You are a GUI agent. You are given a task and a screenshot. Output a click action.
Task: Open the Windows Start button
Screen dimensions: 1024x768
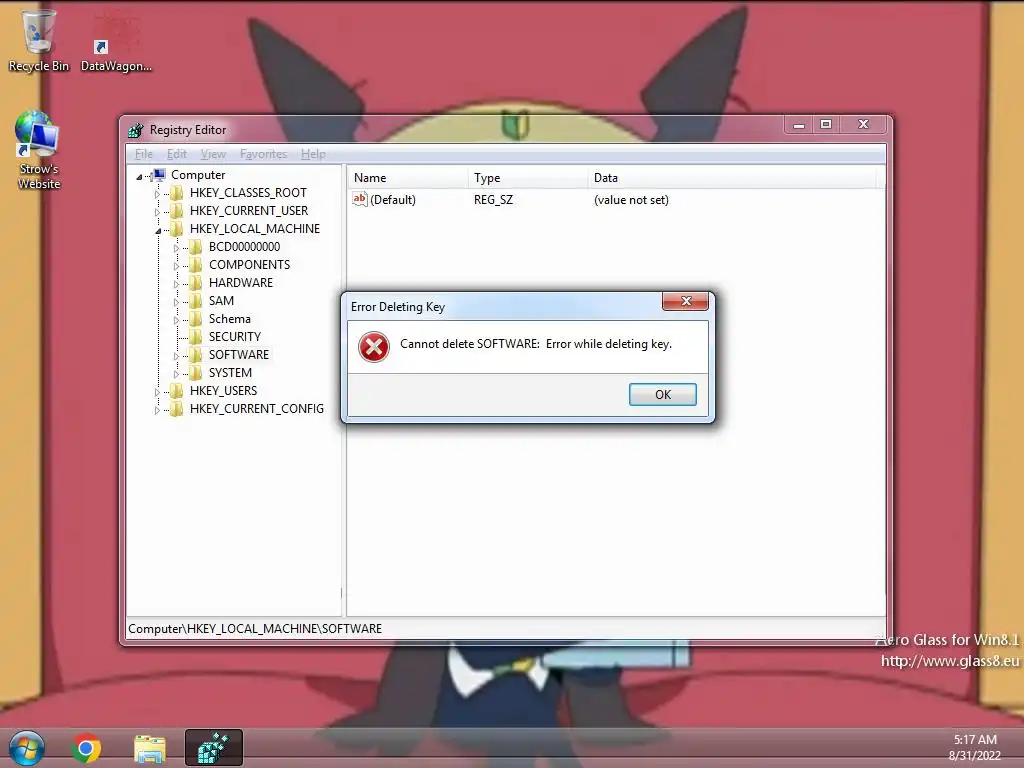pyautogui.click(x=27, y=748)
